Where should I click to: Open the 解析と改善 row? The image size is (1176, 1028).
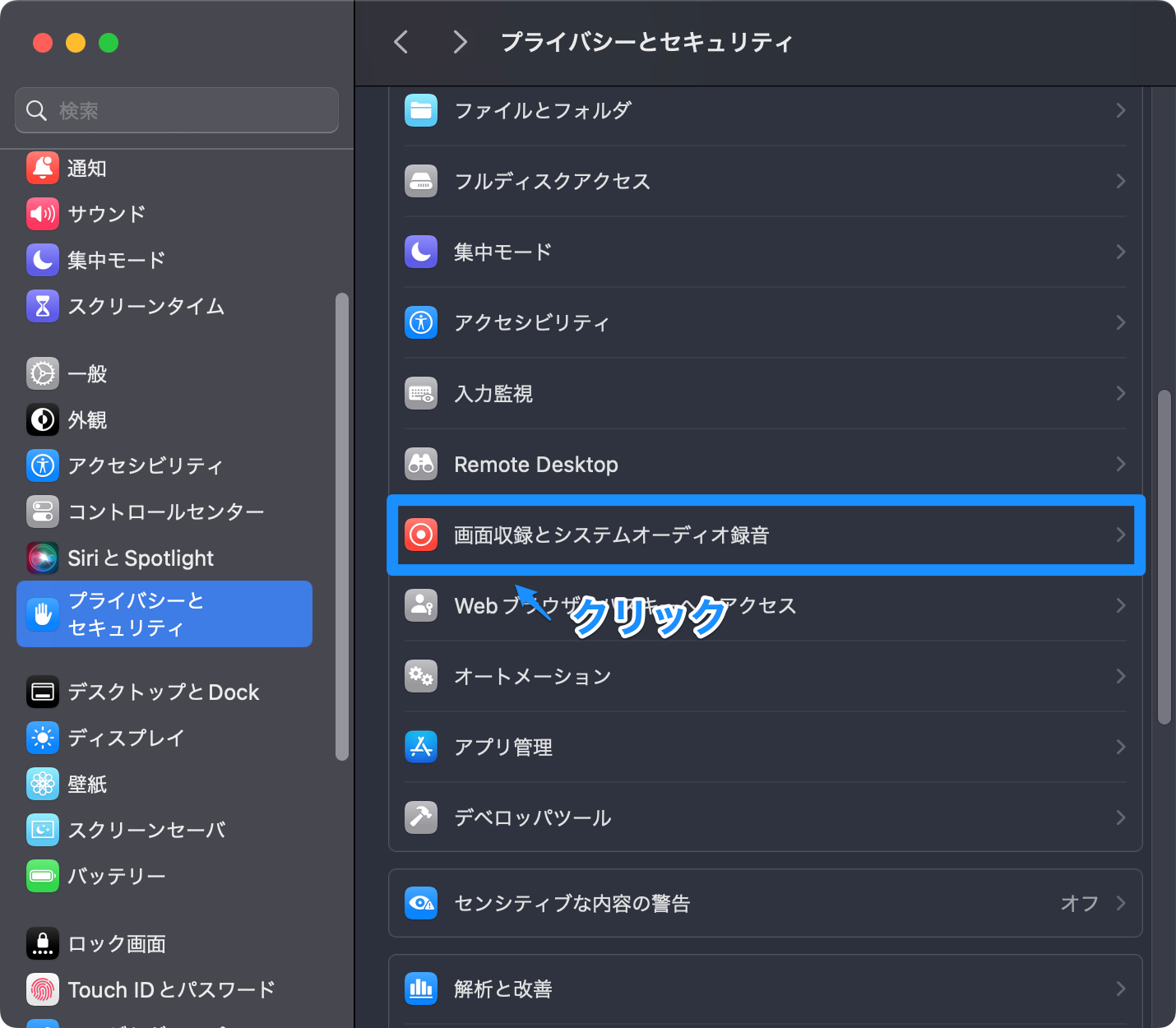(766, 989)
